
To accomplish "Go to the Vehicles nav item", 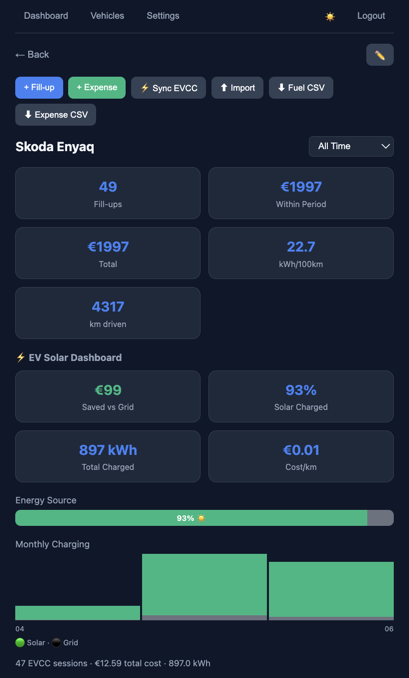I will (107, 16).
